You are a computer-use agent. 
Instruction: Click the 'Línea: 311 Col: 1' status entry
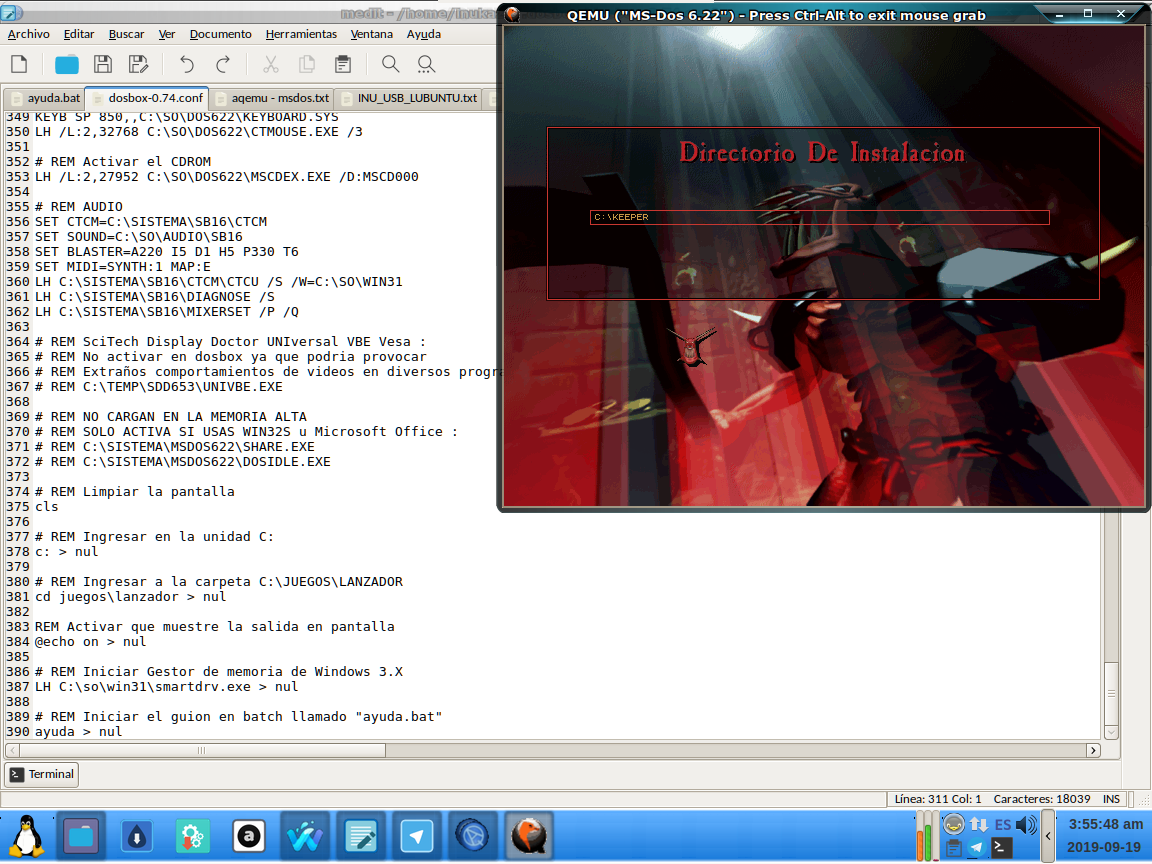(937, 799)
